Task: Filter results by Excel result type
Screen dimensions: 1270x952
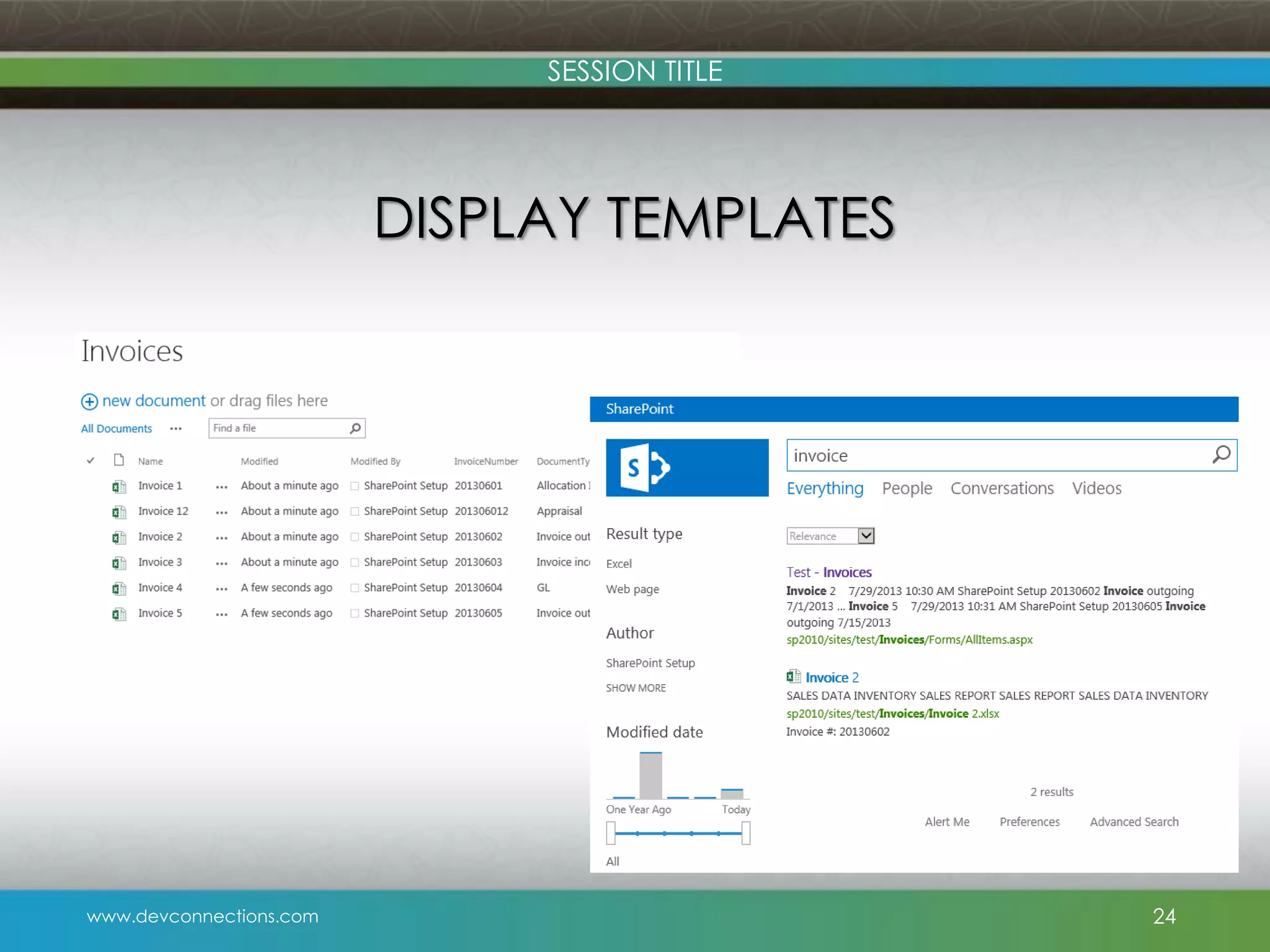Action: click(619, 563)
